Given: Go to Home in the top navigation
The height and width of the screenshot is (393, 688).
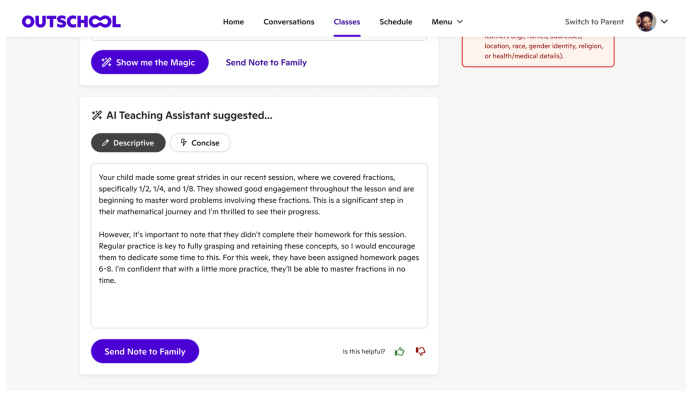Looking at the screenshot, I should click(233, 21).
